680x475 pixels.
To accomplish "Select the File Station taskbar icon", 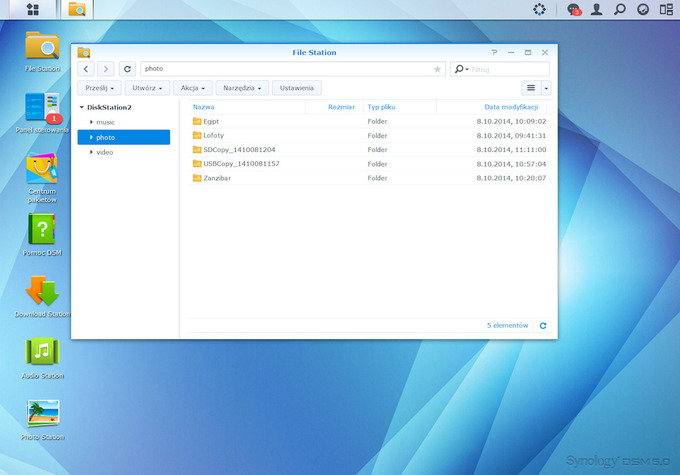I will point(77,9).
